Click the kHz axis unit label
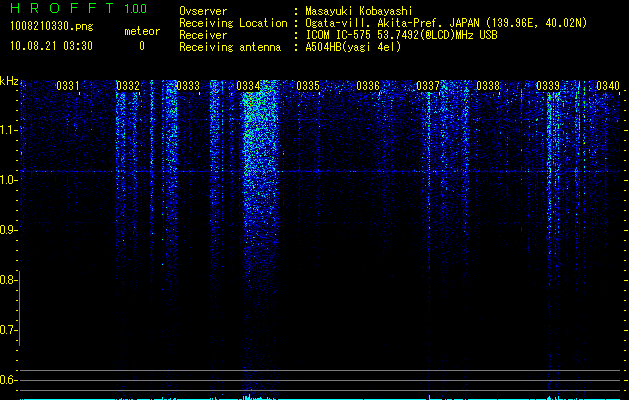The height and width of the screenshot is (400, 629). (9, 81)
